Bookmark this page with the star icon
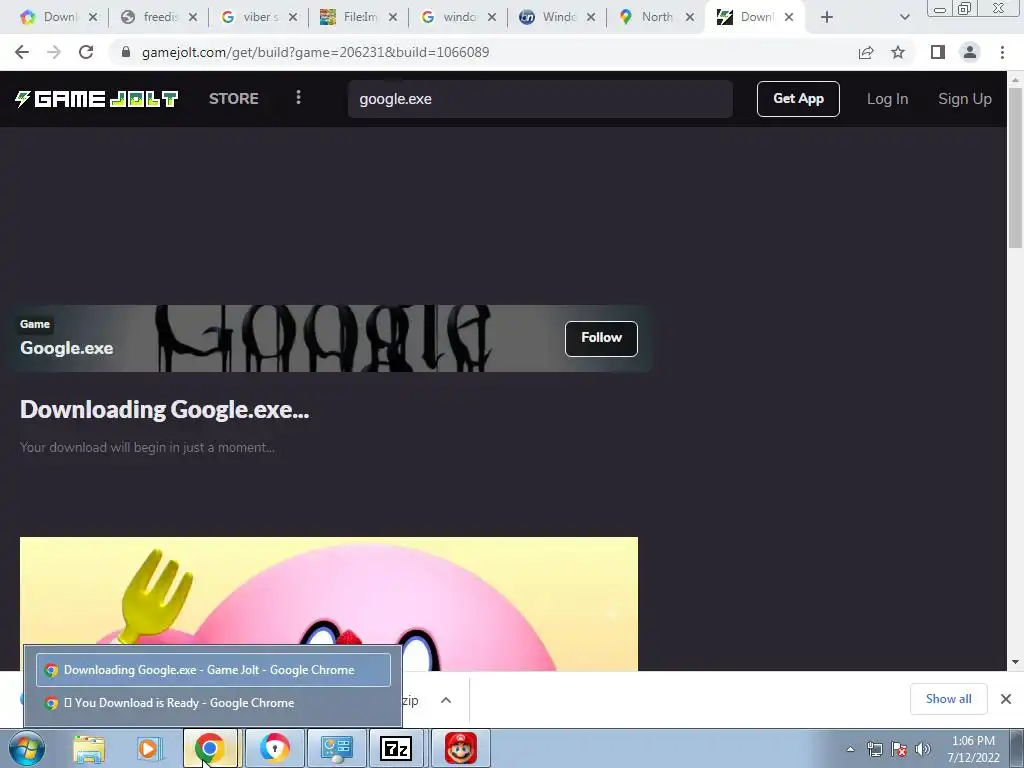 coord(898,52)
